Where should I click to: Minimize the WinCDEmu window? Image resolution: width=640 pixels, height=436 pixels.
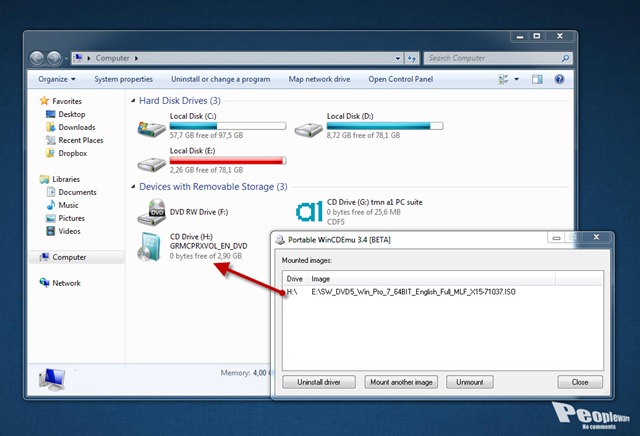[x=556, y=237]
